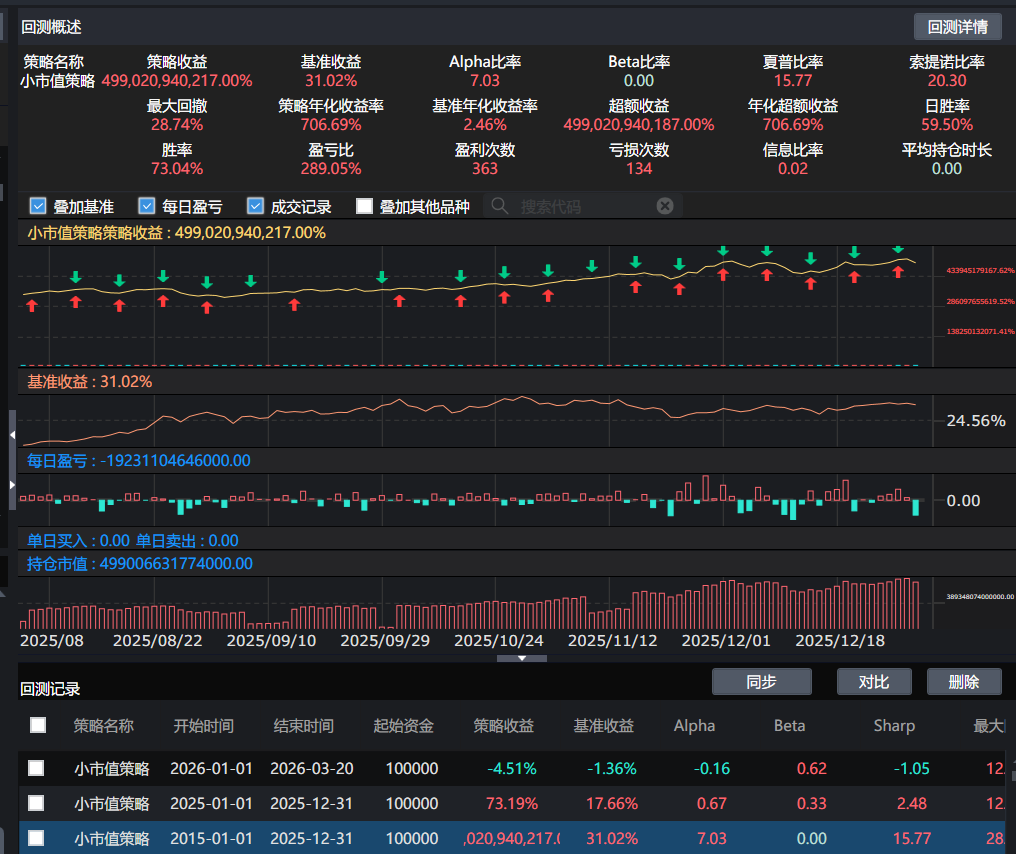Click the last red buy arrow on the strategy chart

[898, 272]
